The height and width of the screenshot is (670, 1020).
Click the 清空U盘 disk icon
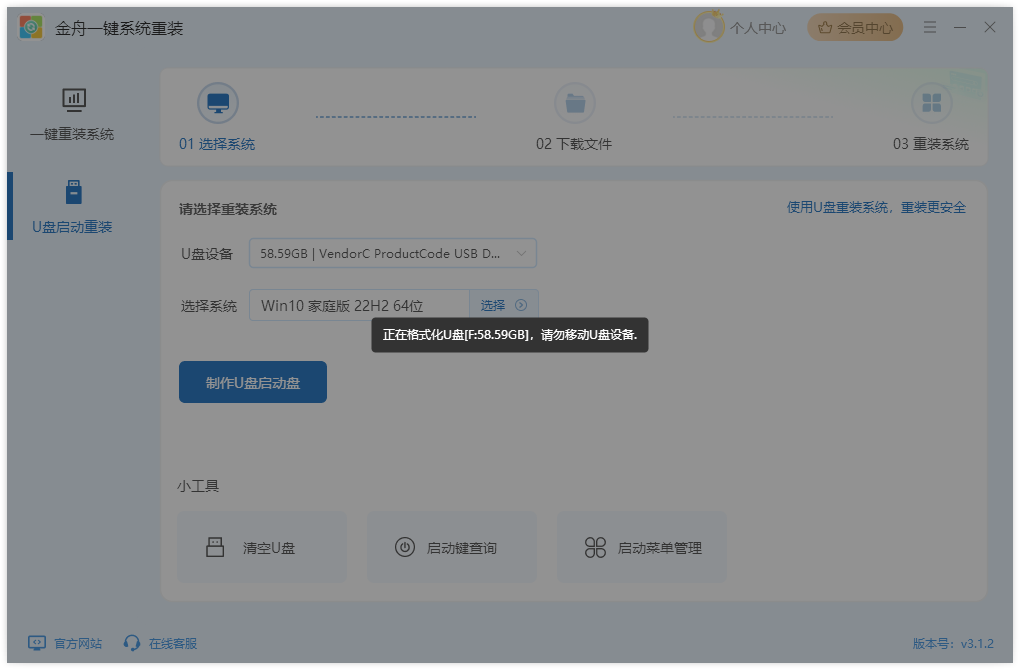(215, 547)
